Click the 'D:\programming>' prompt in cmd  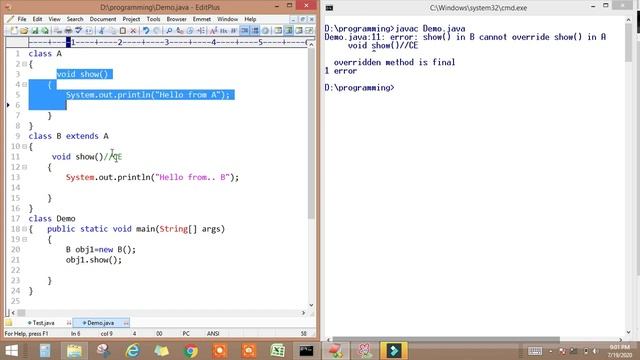pyautogui.click(x=359, y=88)
